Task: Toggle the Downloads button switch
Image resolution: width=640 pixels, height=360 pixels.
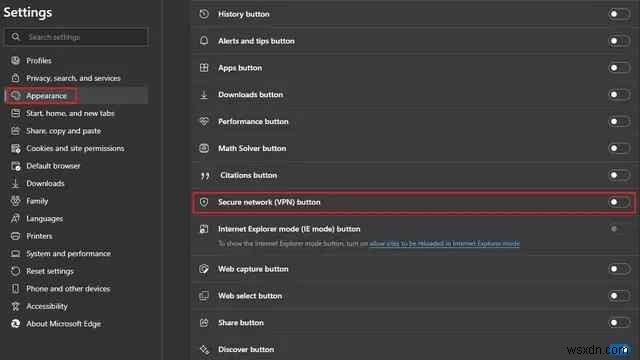Action: pos(619,95)
